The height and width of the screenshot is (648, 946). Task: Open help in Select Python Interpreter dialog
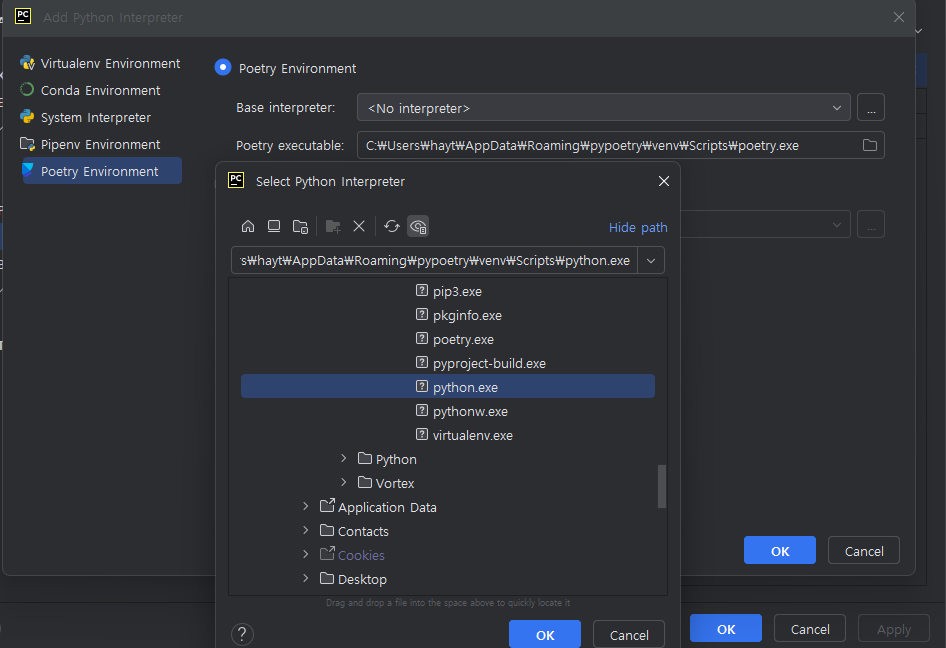click(242, 634)
